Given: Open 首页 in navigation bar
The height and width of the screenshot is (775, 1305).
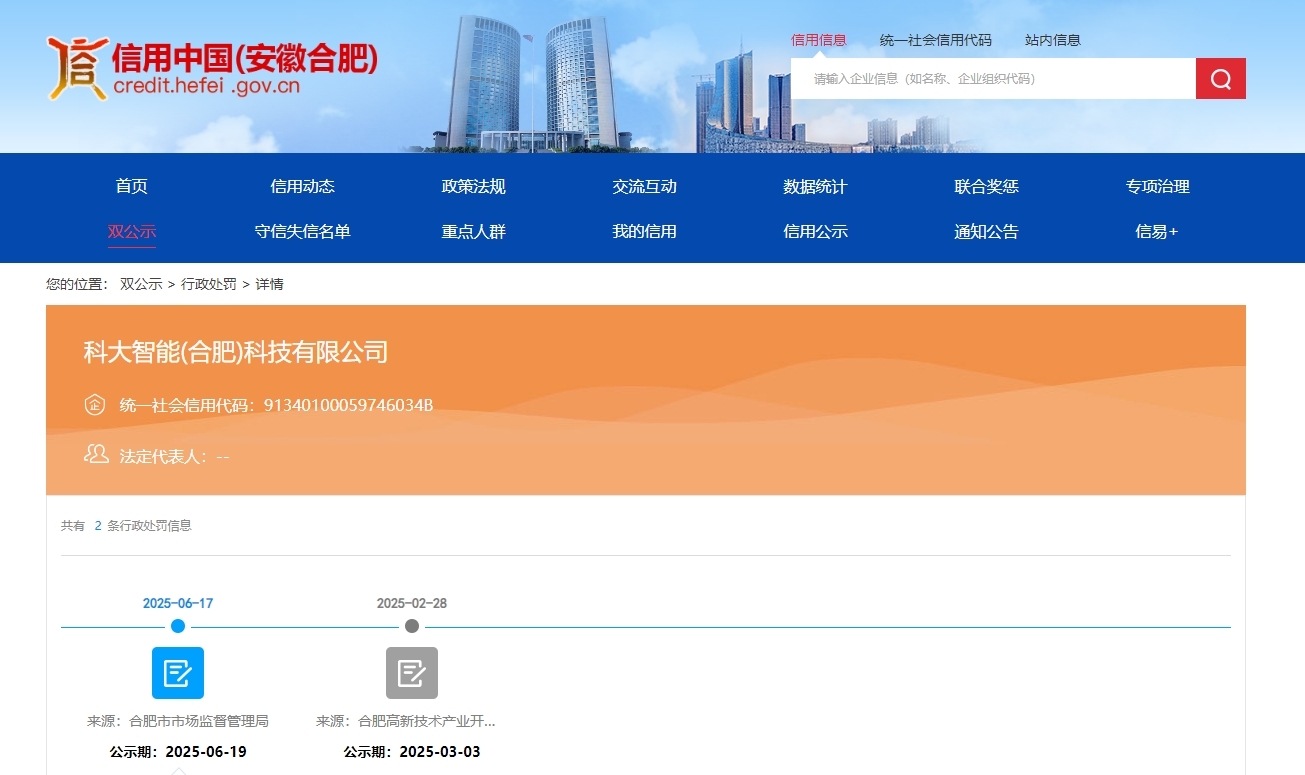Looking at the screenshot, I should (132, 186).
